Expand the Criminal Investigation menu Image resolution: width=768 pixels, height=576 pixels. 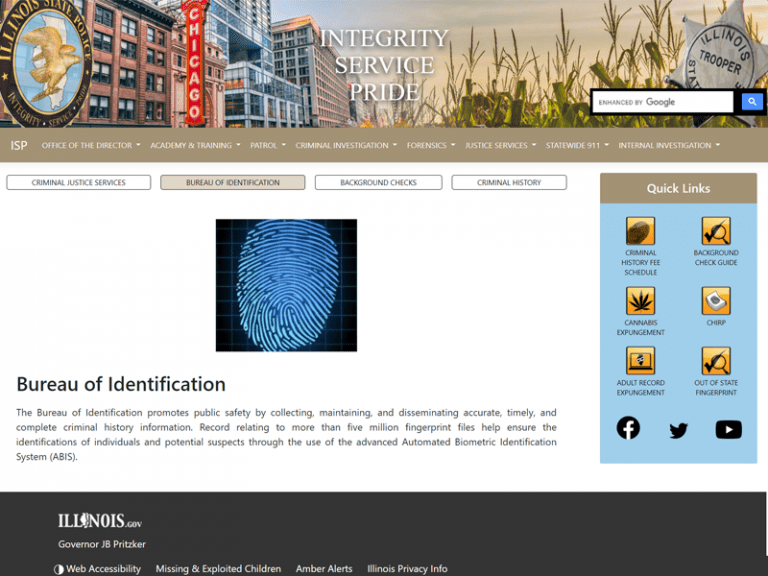[x=346, y=145]
